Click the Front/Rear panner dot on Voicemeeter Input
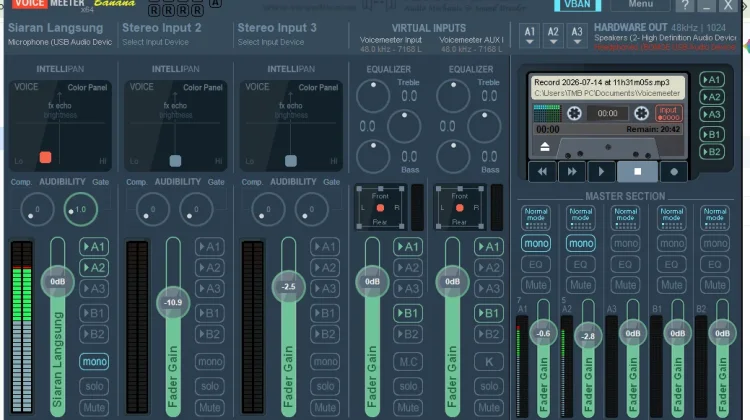750x420 pixels. [380, 208]
